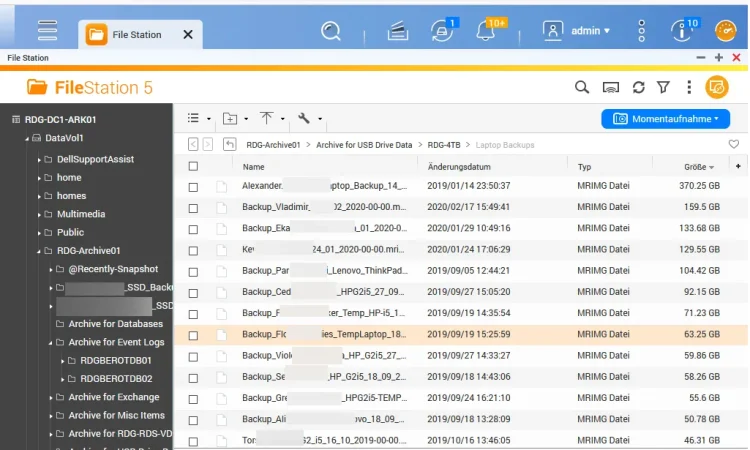
Task: Tick the checkbox for the Alexander backup file
Action: pos(193,186)
